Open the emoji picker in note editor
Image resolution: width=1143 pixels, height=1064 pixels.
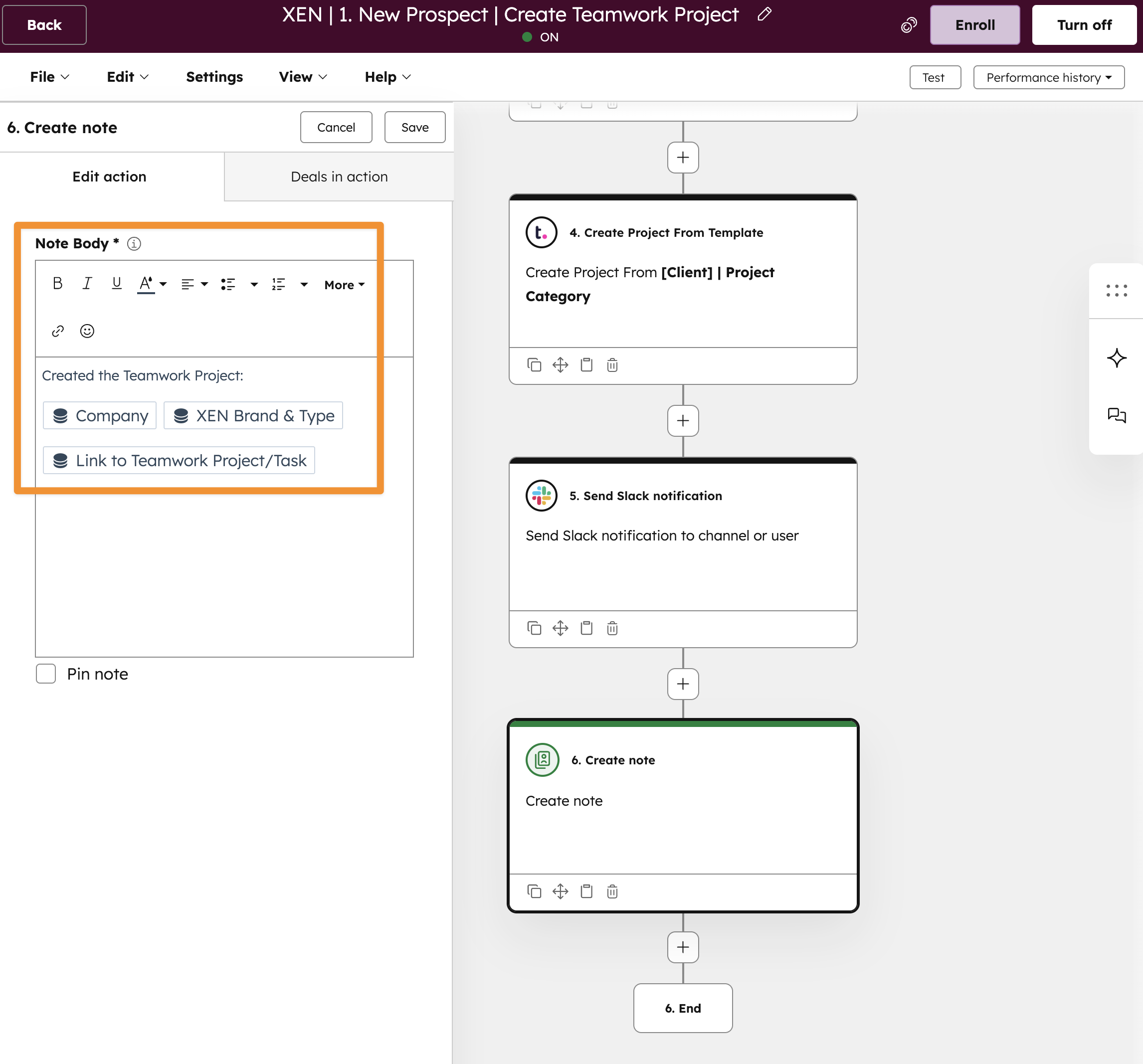coord(87,331)
